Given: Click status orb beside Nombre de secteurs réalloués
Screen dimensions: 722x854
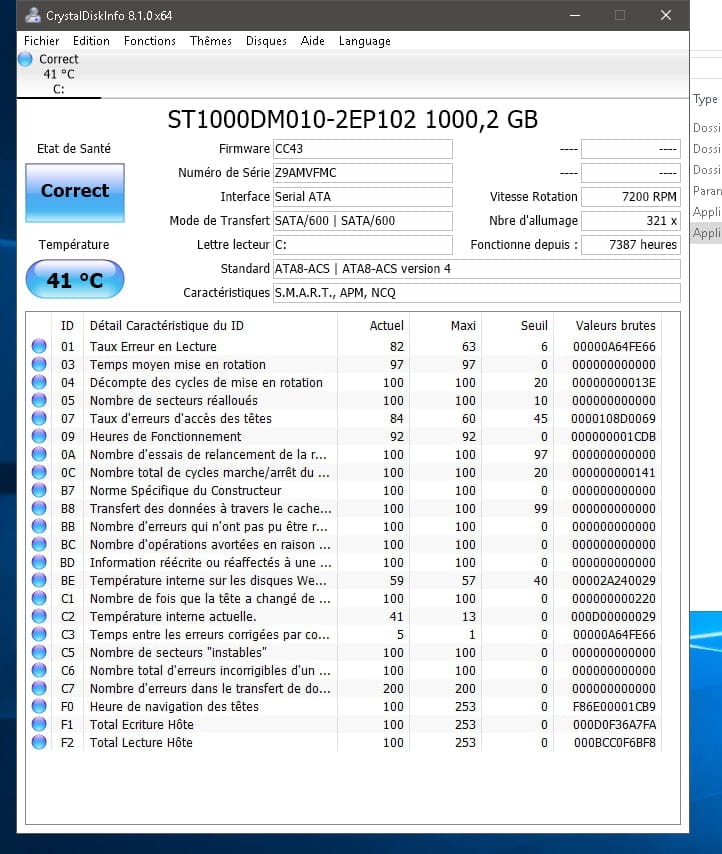Looking at the screenshot, I should pyautogui.click(x=39, y=400).
